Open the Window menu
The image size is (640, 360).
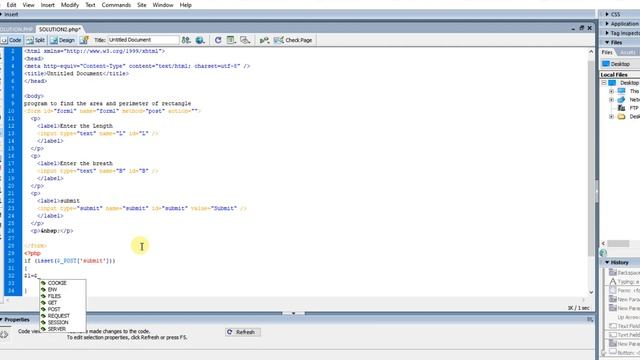(163, 5)
